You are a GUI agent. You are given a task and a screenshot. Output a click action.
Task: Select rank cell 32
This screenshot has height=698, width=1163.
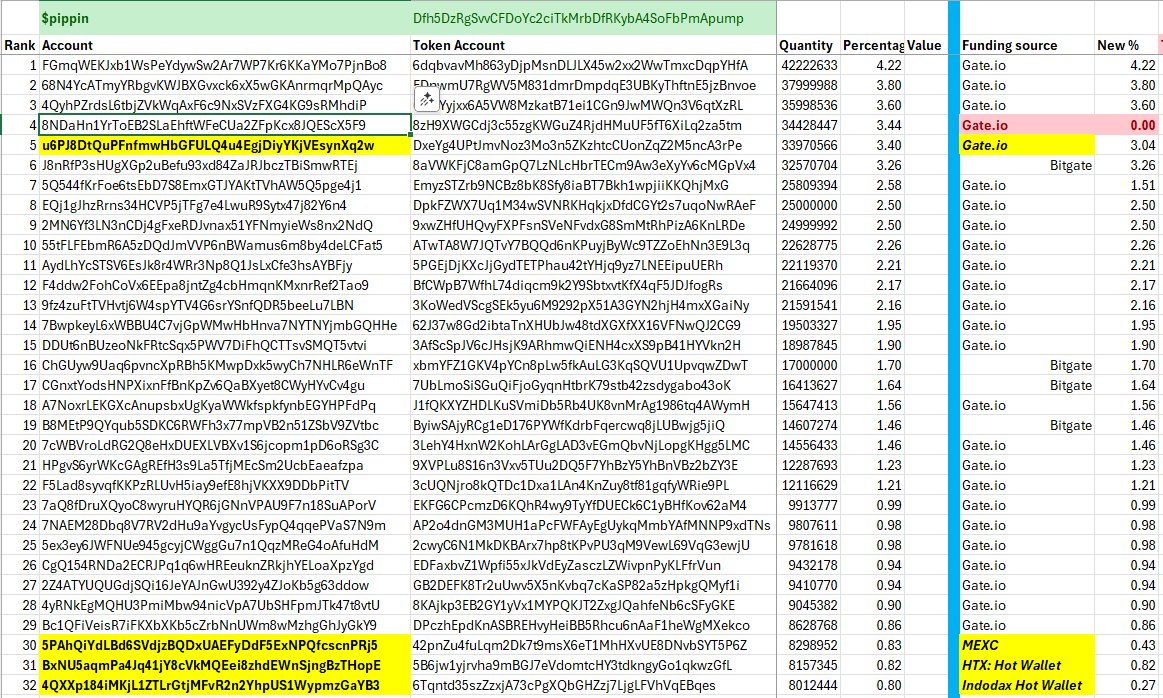pyautogui.click(x=20, y=686)
